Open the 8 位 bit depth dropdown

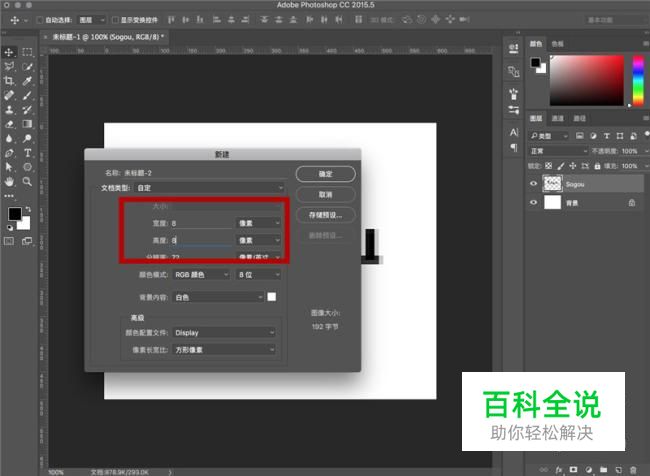(258, 274)
